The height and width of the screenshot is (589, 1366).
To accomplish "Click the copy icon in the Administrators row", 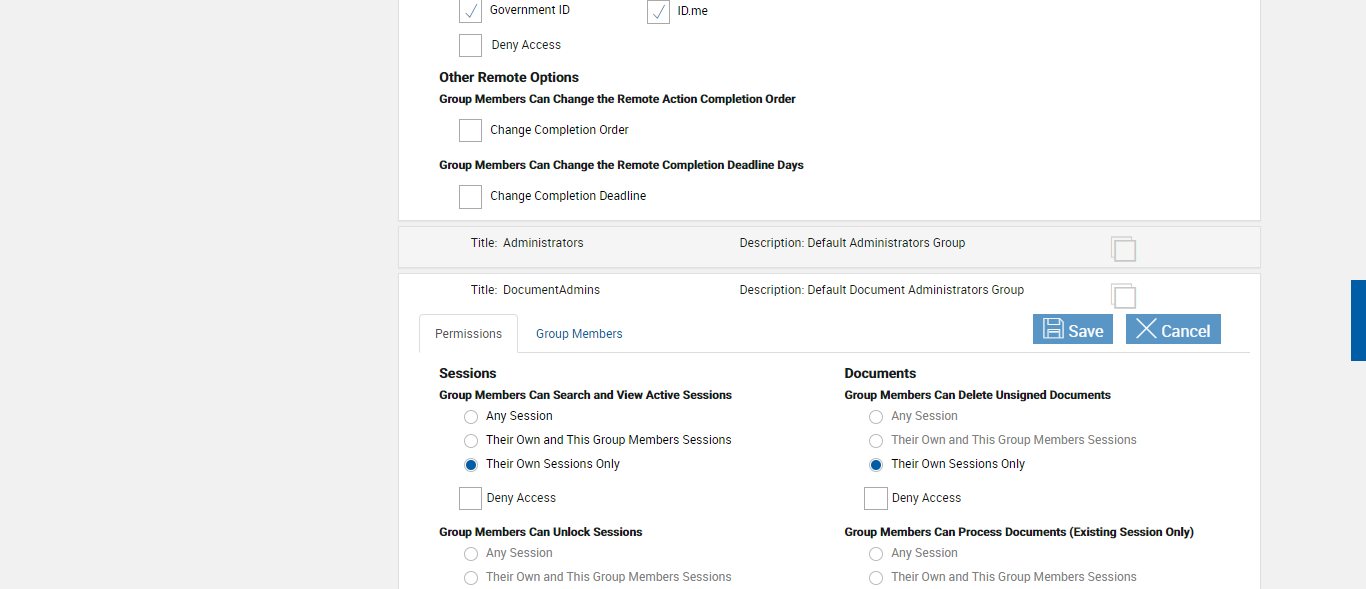I will pyautogui.click(x=1123, y=249).
